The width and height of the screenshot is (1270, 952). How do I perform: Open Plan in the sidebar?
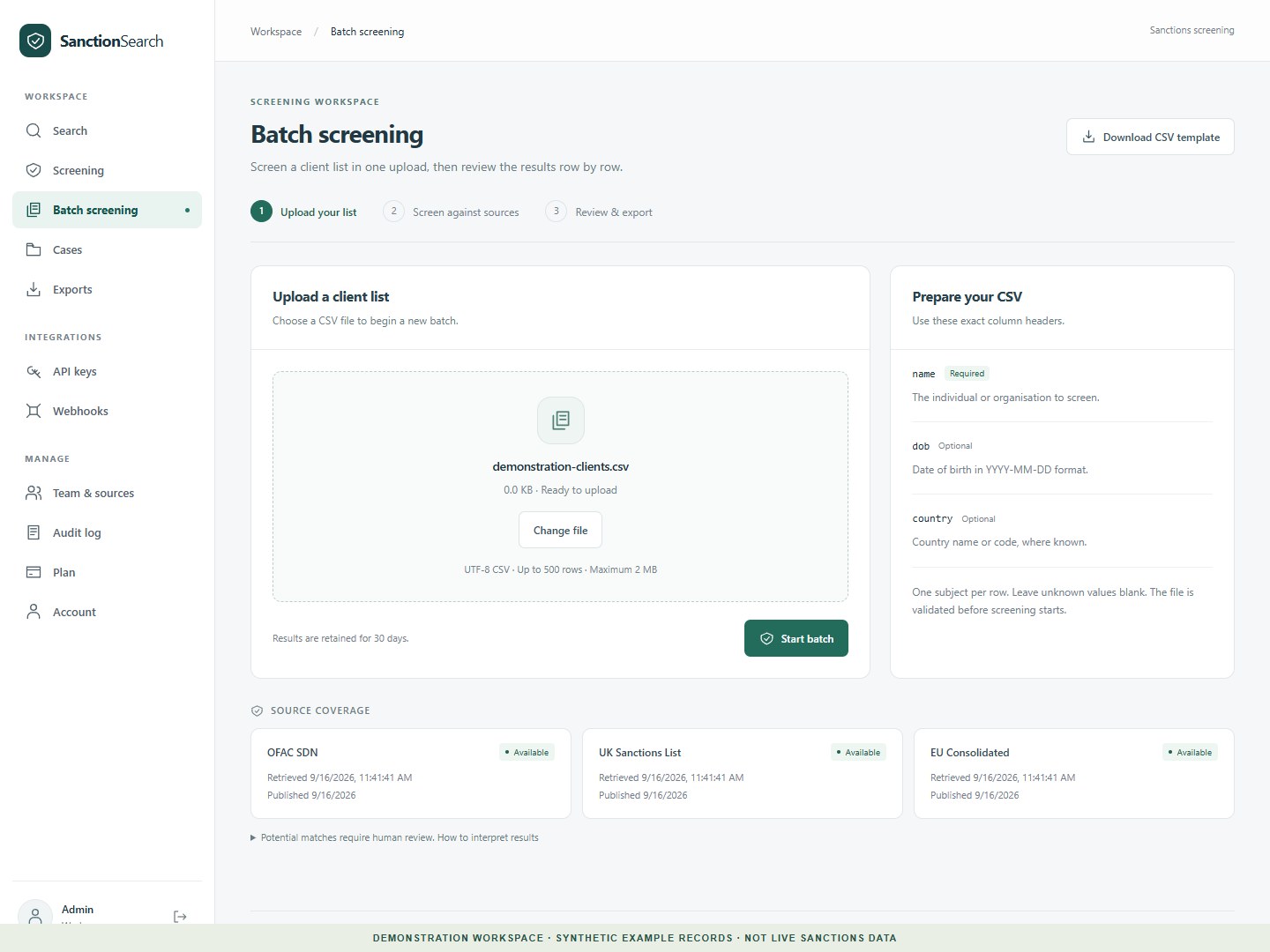click(107, 572)
